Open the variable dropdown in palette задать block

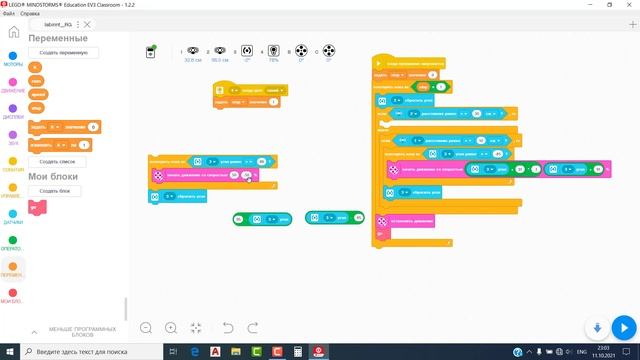point(55,127)
